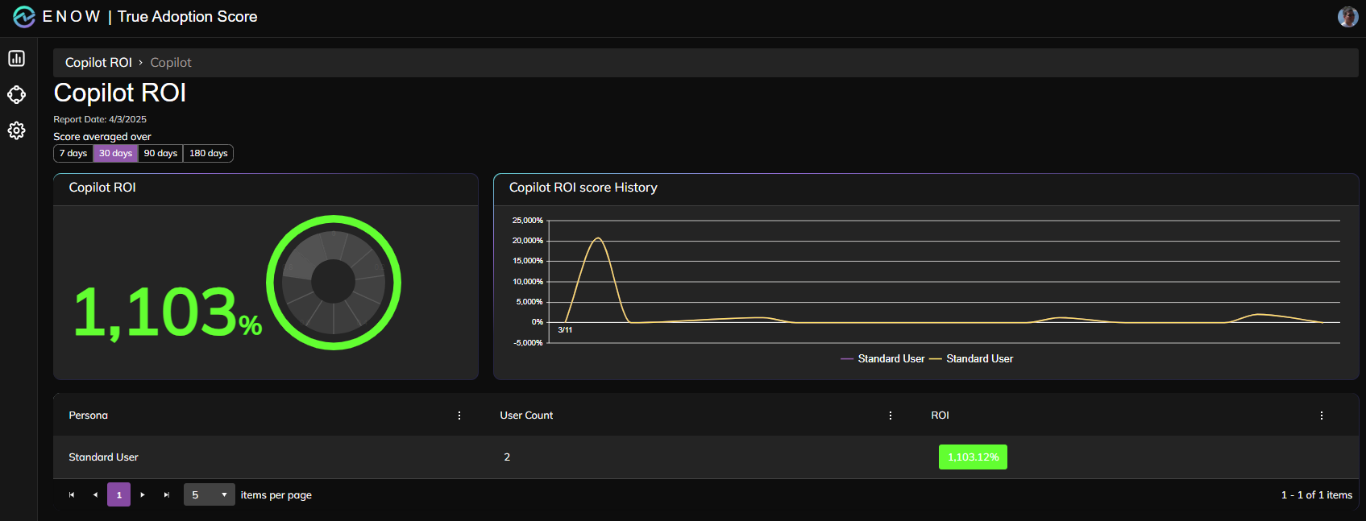
Task: Go to last page of table
Action: [166, 495]
